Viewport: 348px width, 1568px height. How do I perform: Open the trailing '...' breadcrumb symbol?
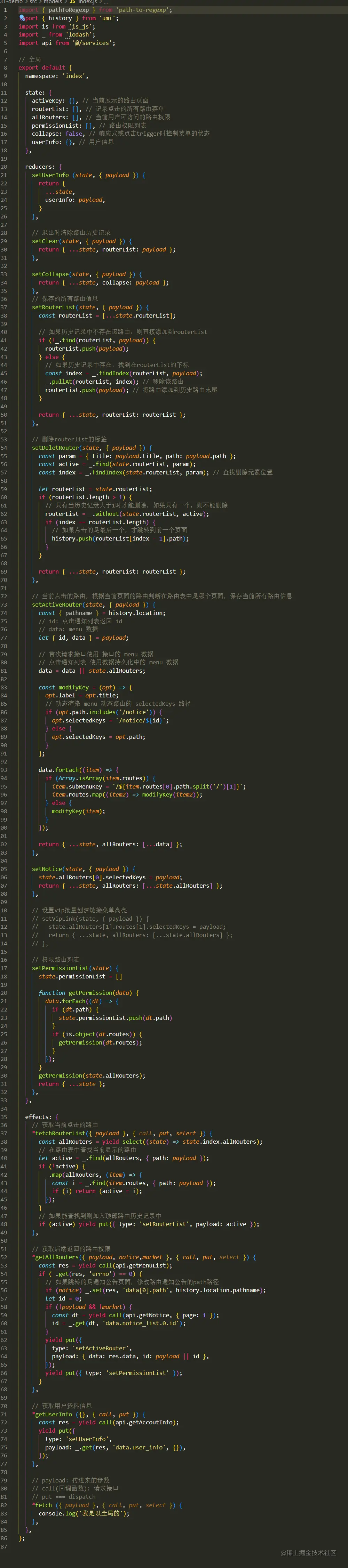click(x=105, y=2)
